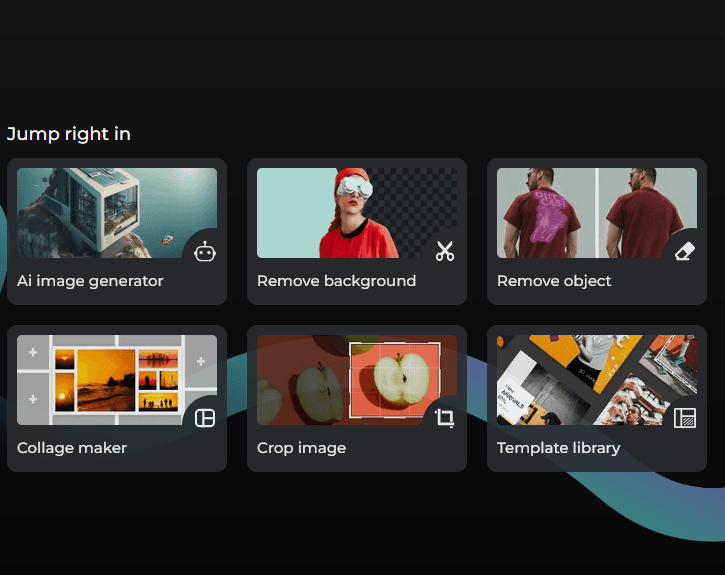The height and width of the screenshot is (575, 725).
Task: Select the "Remove background" text label
Action: coord(336,281)
